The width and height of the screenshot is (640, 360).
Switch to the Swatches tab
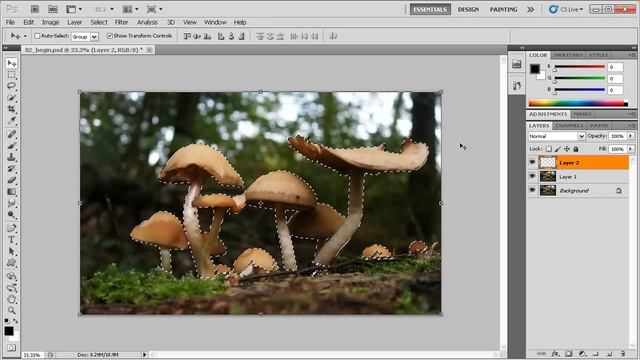[568, 55]
